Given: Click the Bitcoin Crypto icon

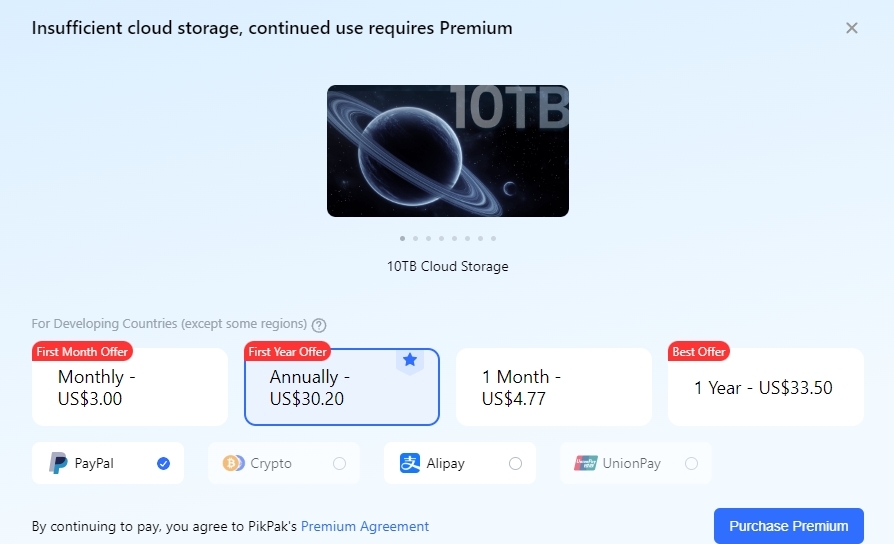Looking at the screenshot, I should point(234,463).
